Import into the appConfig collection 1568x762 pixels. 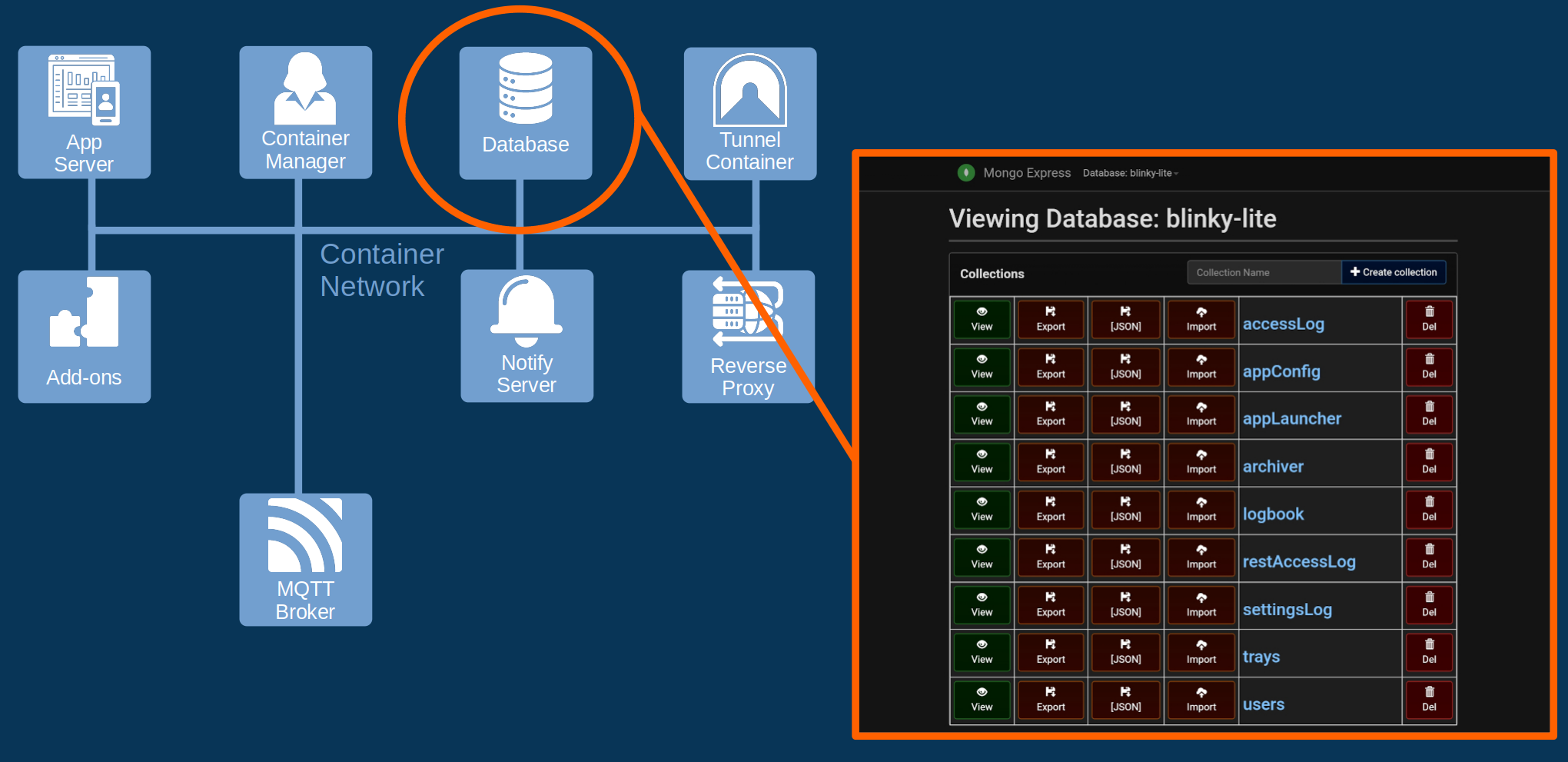[x=1201, y=368]
